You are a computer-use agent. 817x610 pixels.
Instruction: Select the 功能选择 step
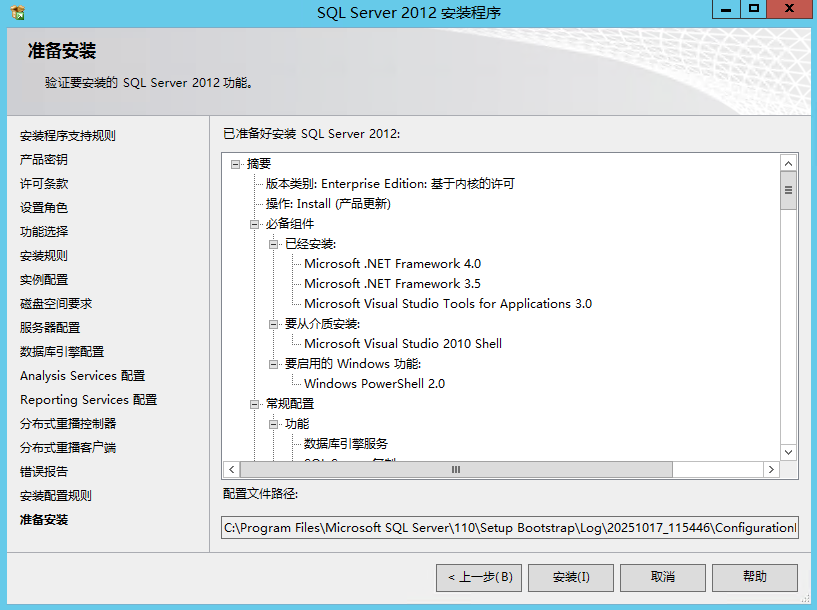[44, 232]
